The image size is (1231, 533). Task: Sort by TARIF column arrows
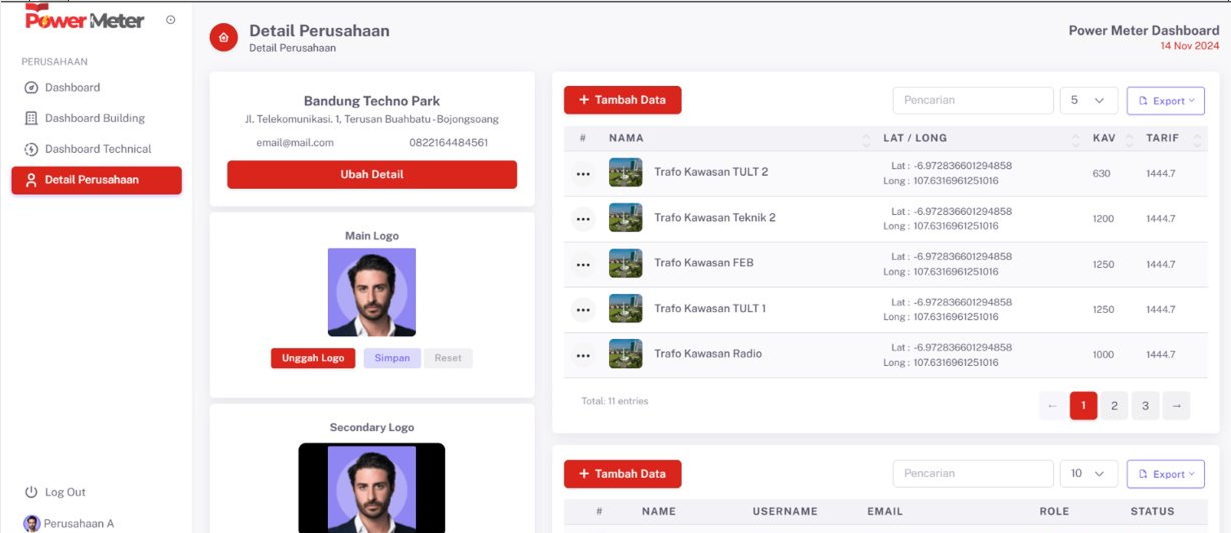pos(1197,139)
